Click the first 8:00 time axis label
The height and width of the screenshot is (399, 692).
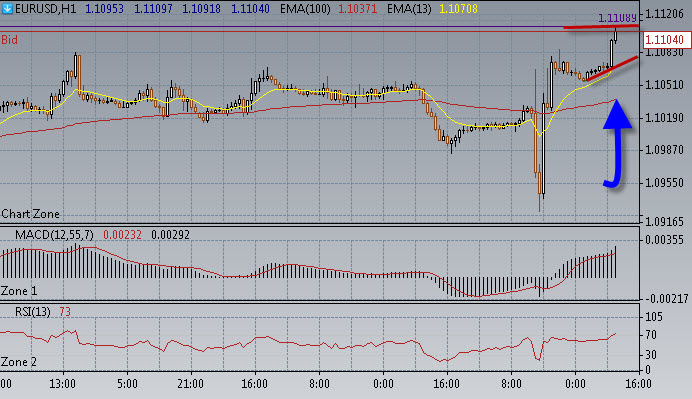click(x=319, y=384)
